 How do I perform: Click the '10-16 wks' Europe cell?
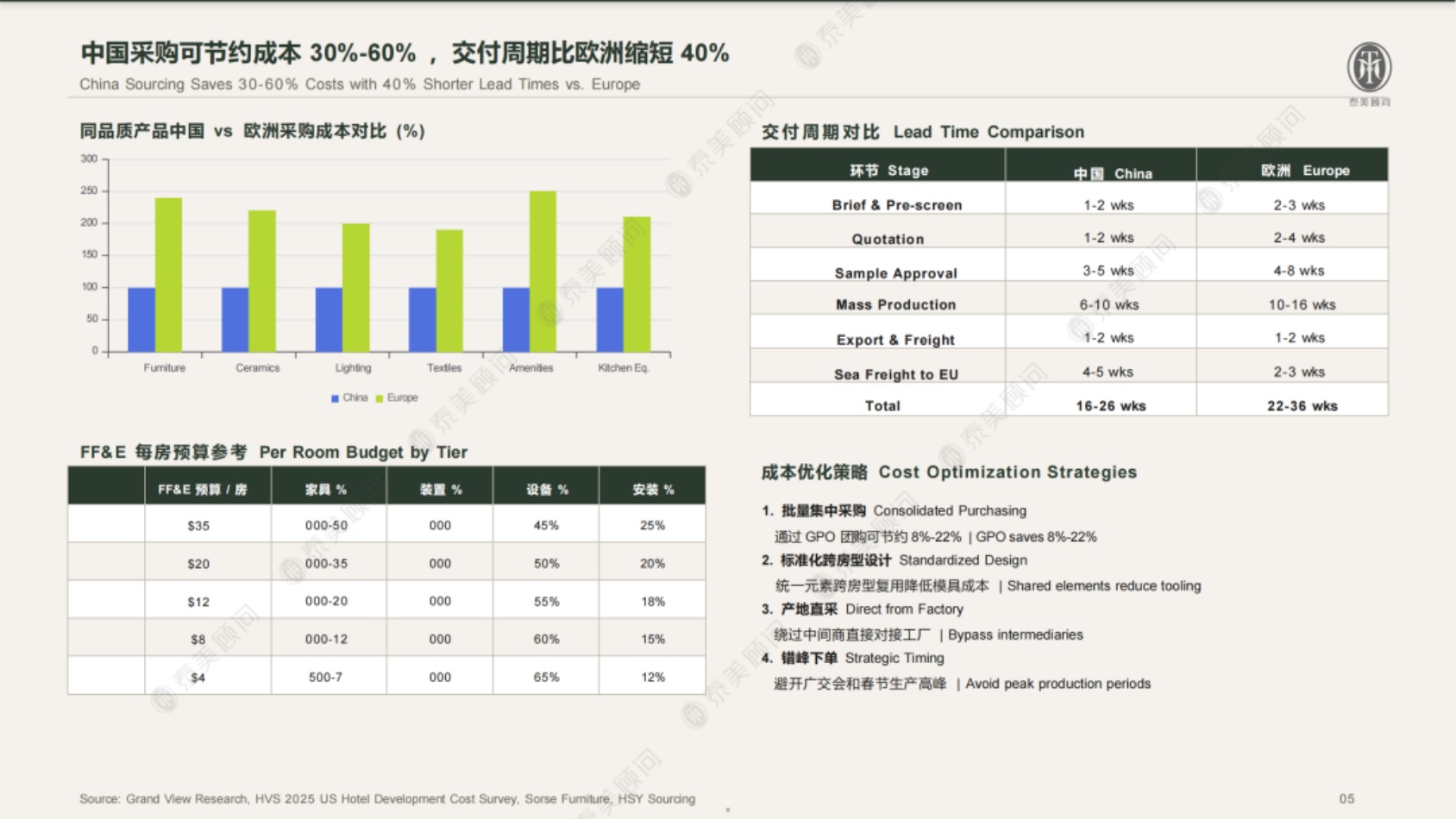(x=1302, y=305)
